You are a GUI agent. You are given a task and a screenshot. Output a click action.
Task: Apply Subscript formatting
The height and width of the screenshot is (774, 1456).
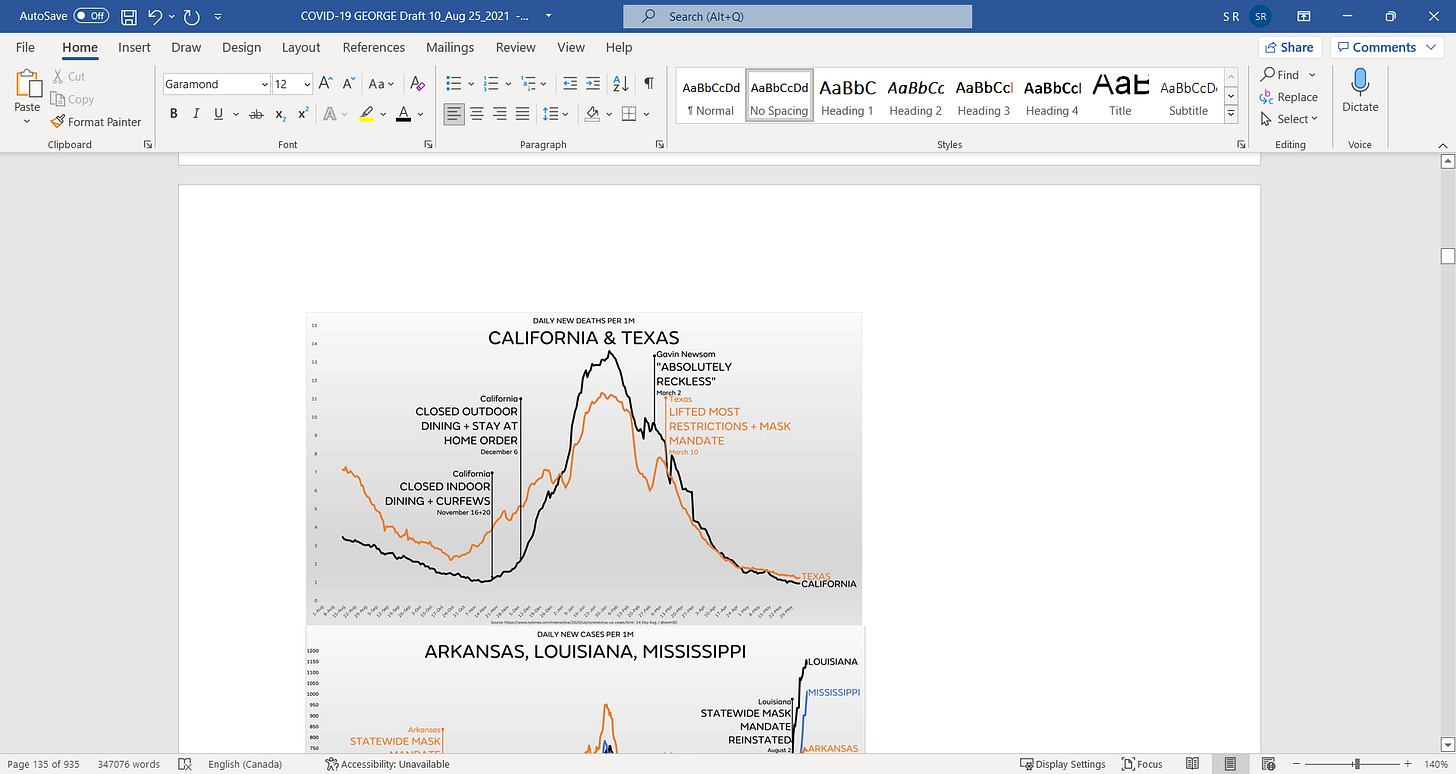pyautogui.click(x=281, y=114)
